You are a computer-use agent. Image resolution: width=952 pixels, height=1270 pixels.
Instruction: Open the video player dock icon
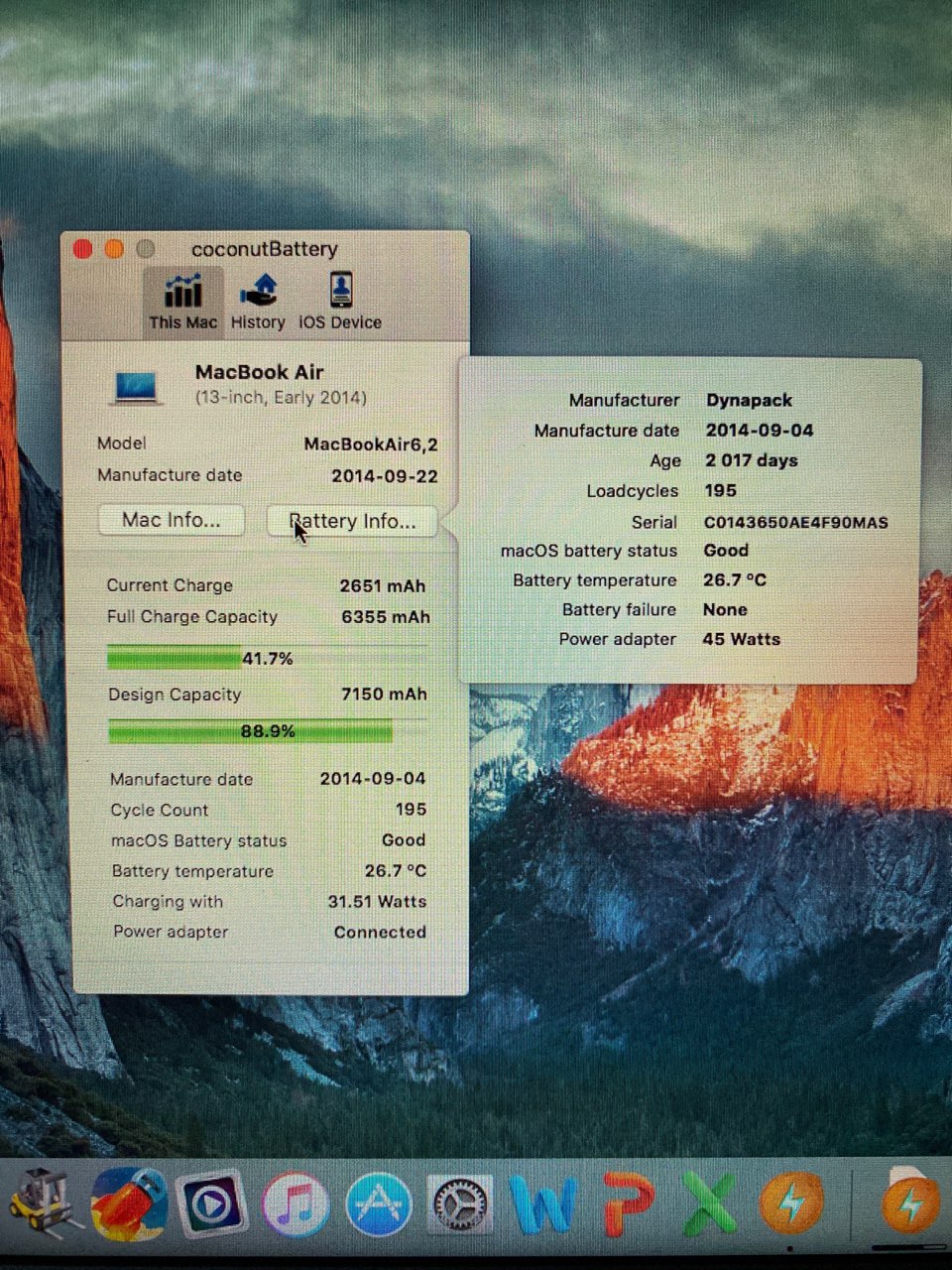coord(212,1205)
